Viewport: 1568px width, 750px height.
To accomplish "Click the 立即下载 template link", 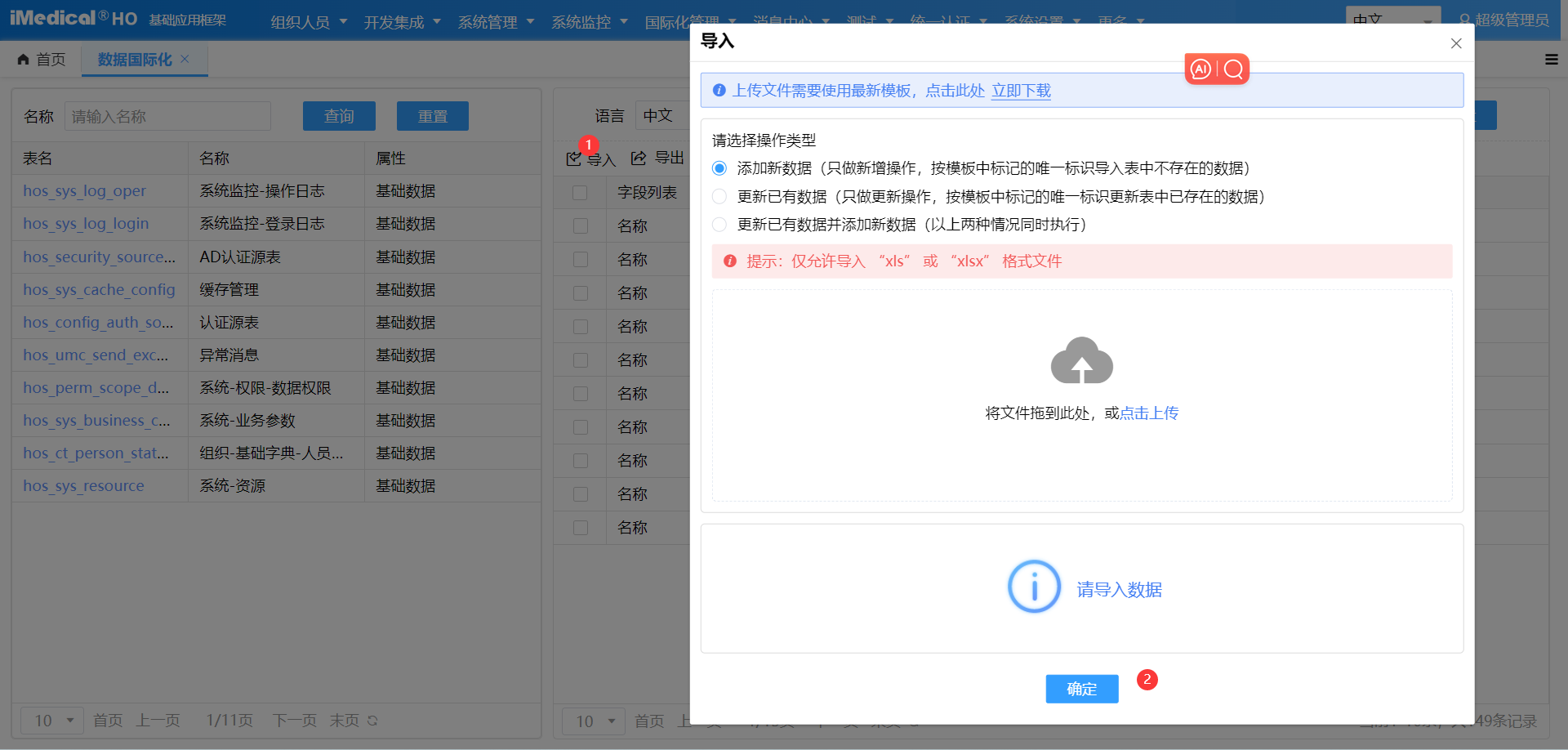I will coord(1021,91).
